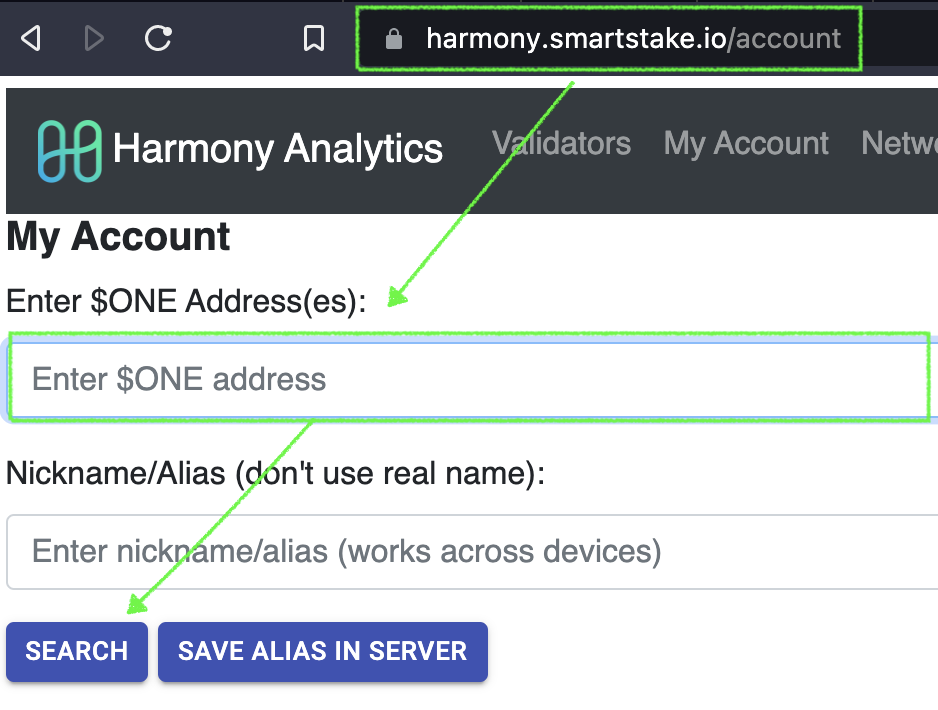Go back using the browser back arrow
This screenshot has width=938, height=710.
coord(31,38)
